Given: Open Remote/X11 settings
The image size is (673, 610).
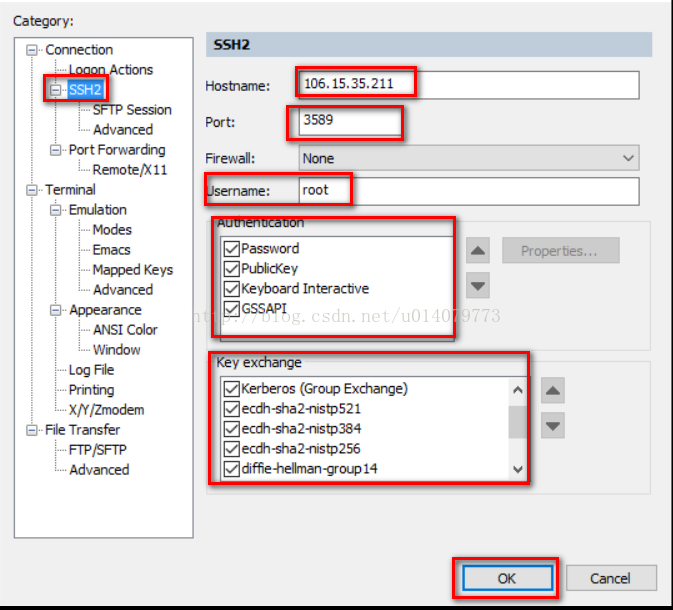Looking at the screenshot, I should coord(130,170).
